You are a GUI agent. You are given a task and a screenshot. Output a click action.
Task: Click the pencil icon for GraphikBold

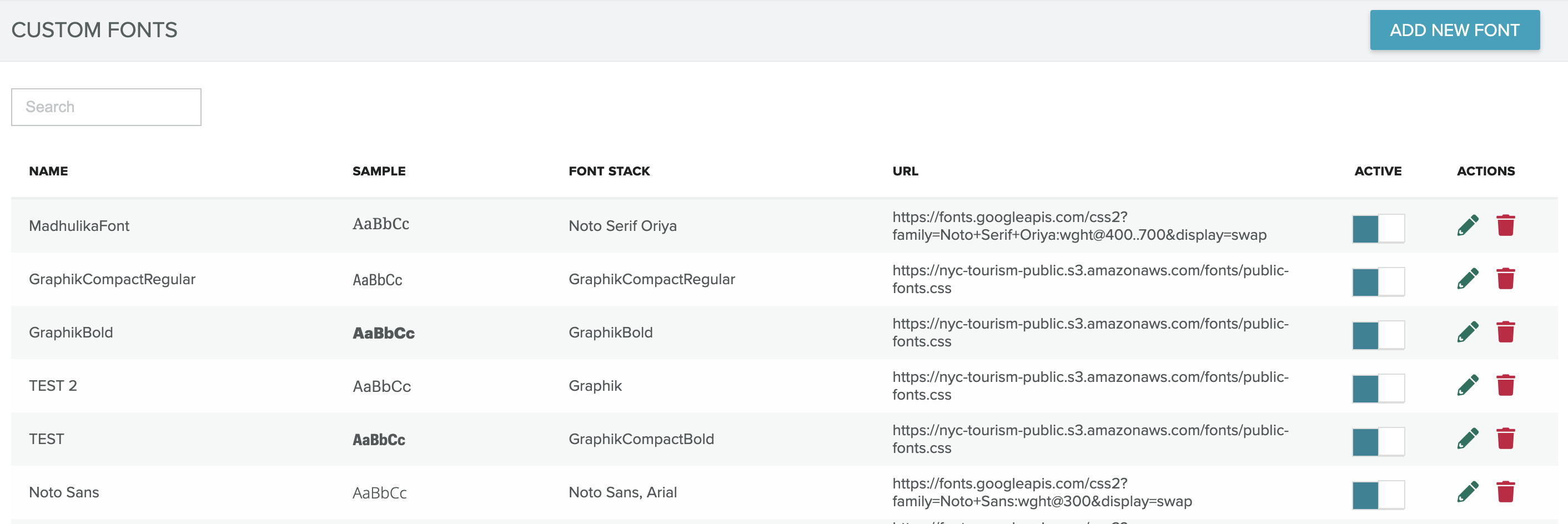click(x=1468, y=332)
